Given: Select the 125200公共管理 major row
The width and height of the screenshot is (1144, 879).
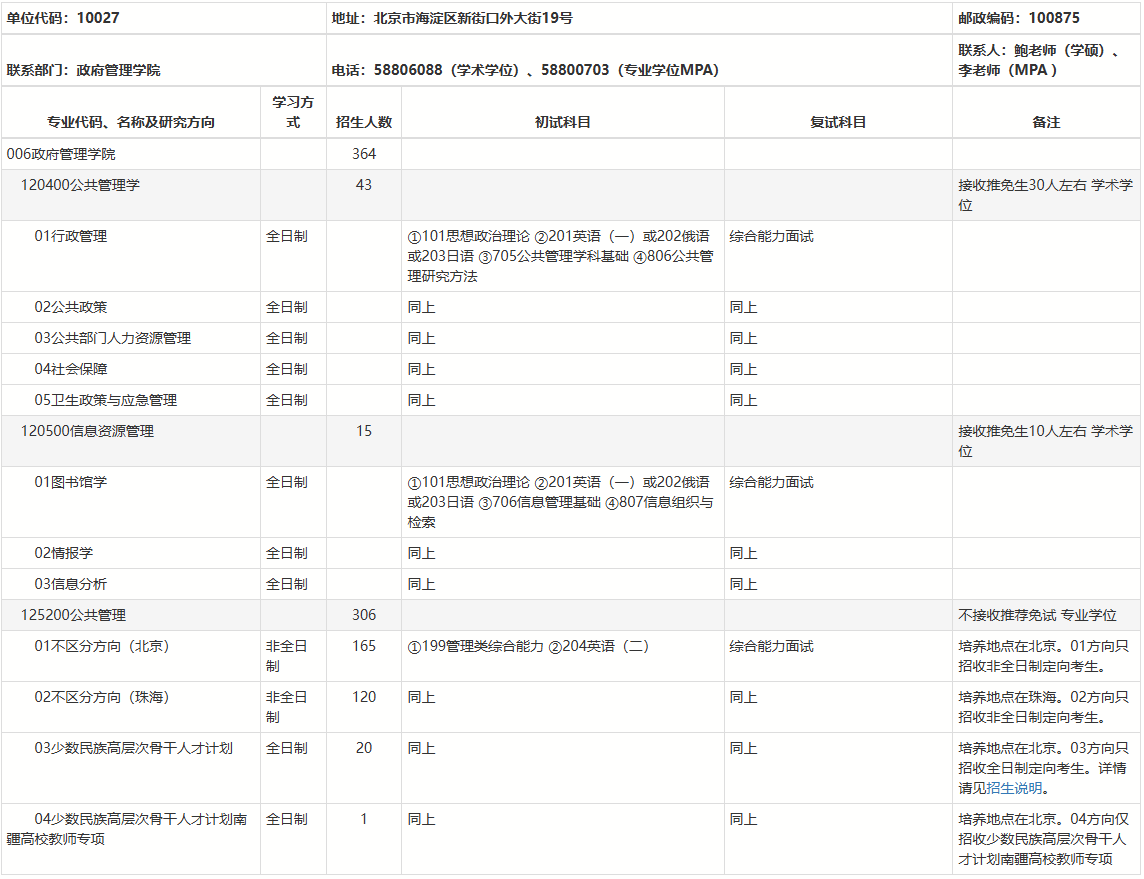Looking at the screenshot, I should 73,615.
